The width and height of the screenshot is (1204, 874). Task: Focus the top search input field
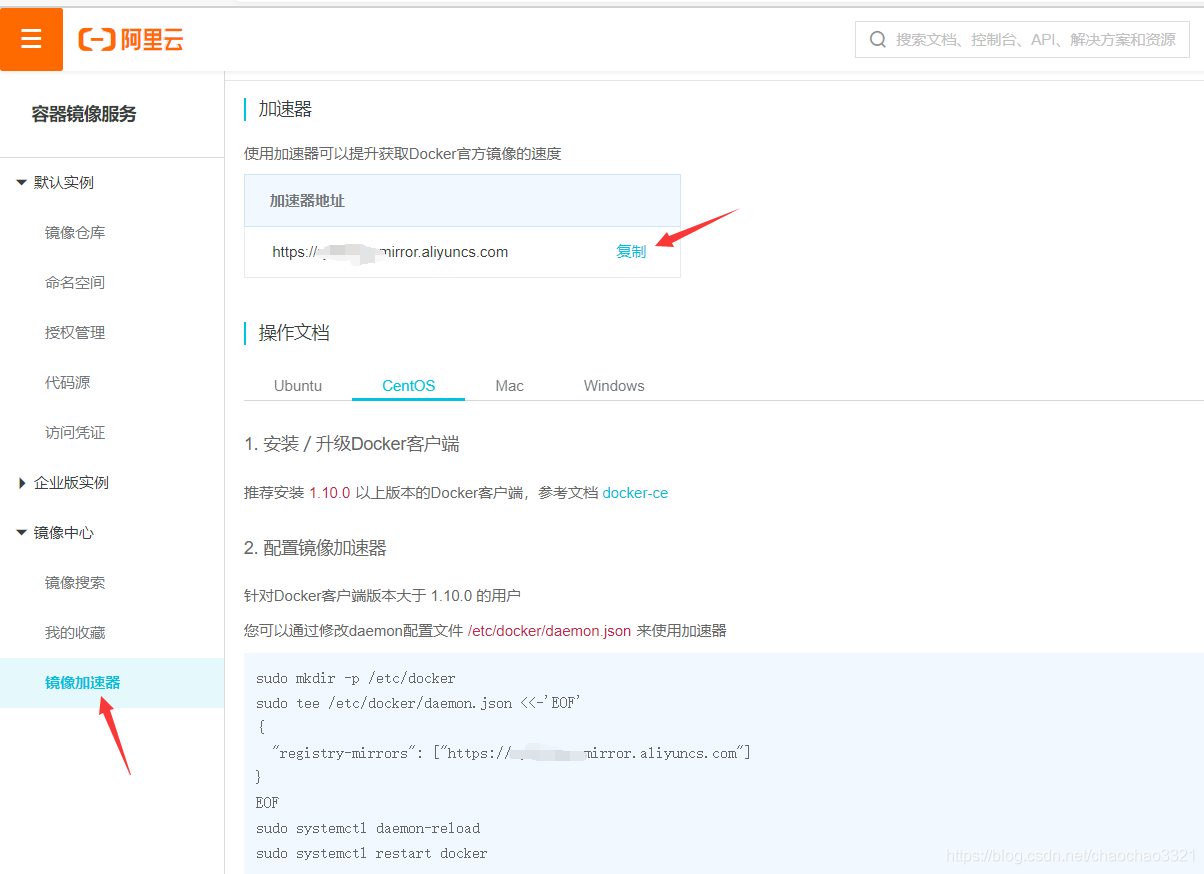tap(1022, 40)
